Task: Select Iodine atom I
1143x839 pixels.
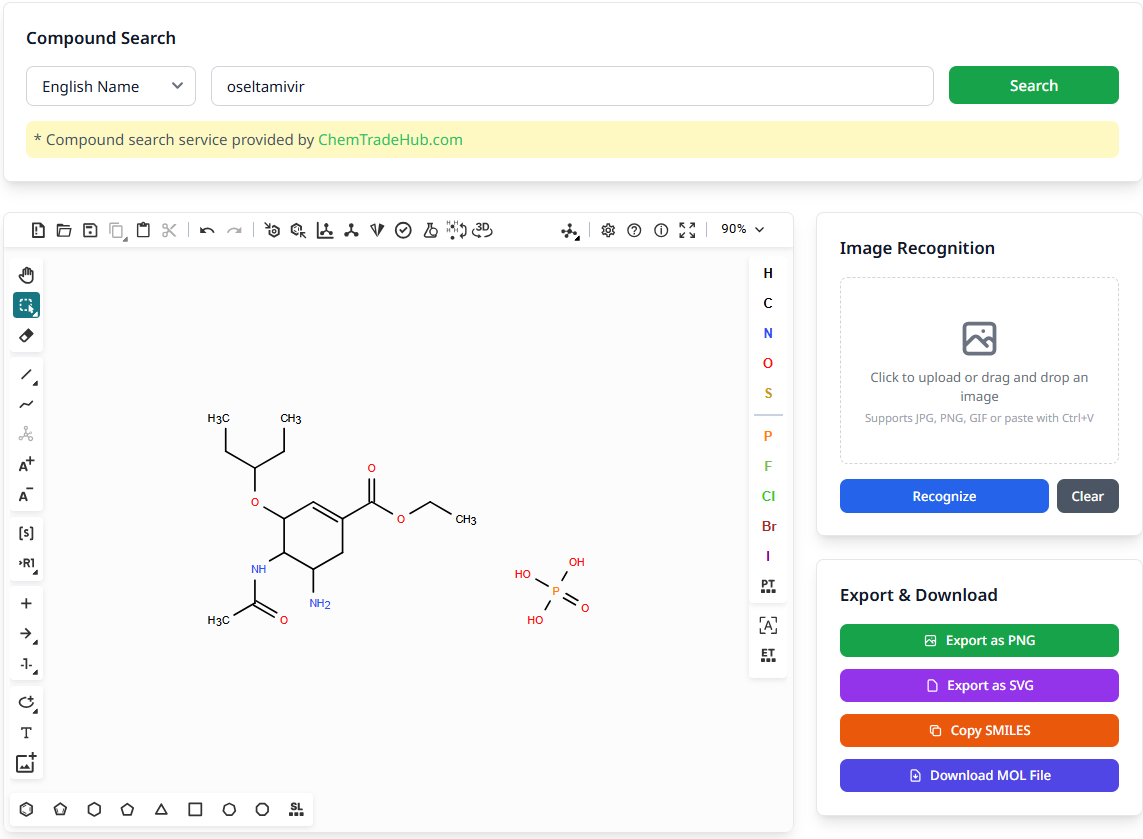Action: 768,556
